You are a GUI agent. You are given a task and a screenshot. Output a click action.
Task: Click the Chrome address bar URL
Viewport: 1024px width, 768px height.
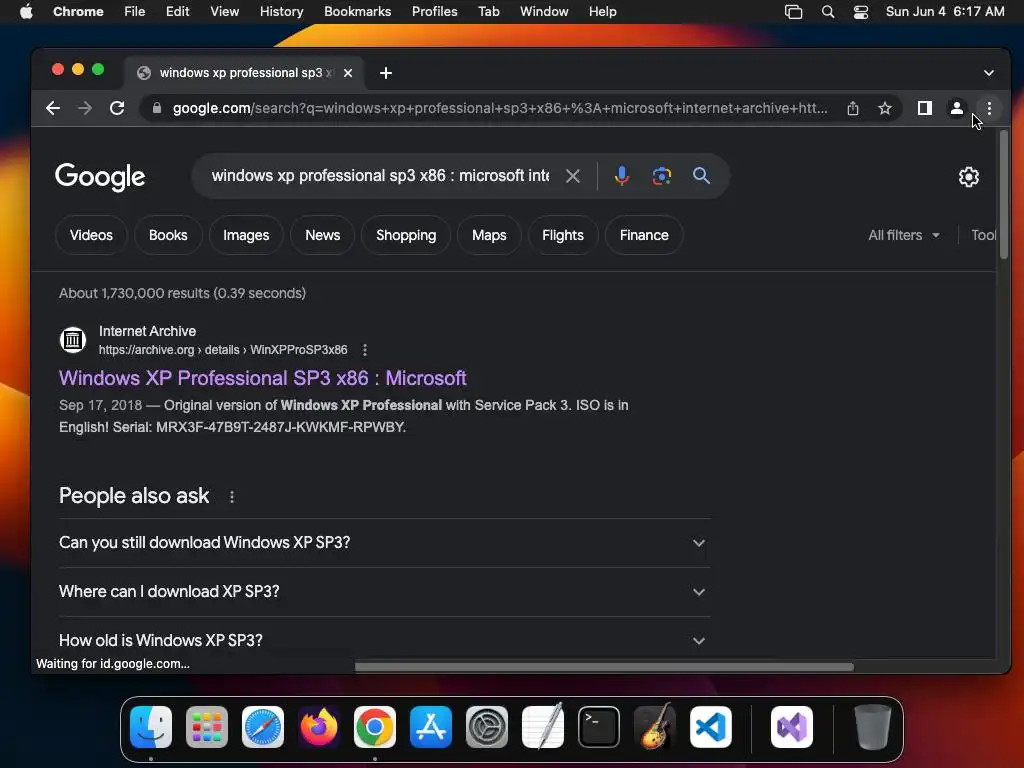click(500, 108)
